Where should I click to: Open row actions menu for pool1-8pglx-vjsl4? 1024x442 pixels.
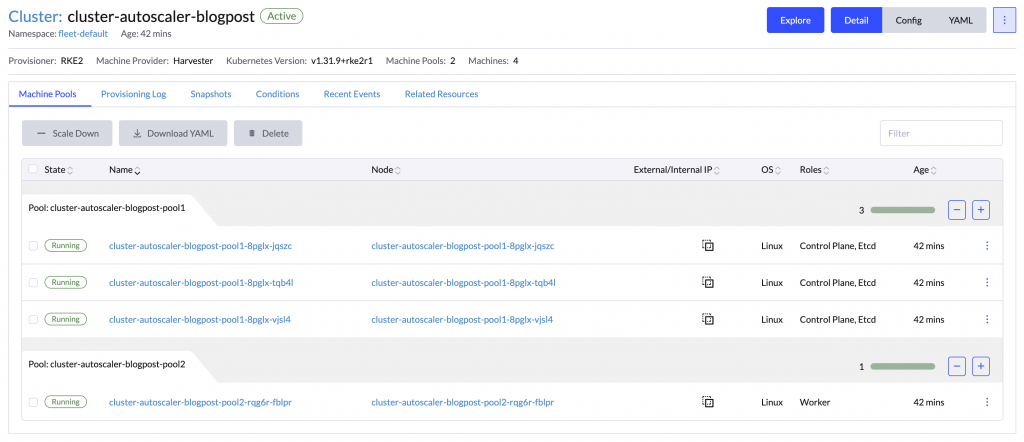(987, 320)
